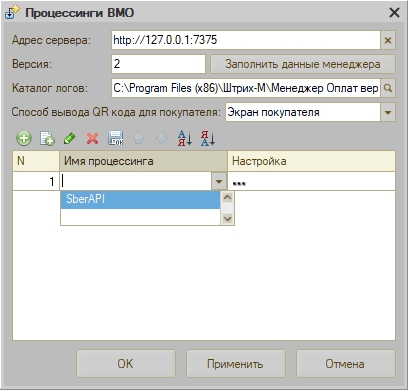This screenshot has width=408, height=390.
Task: Click the Каталог логов path field
Action: 246,88
